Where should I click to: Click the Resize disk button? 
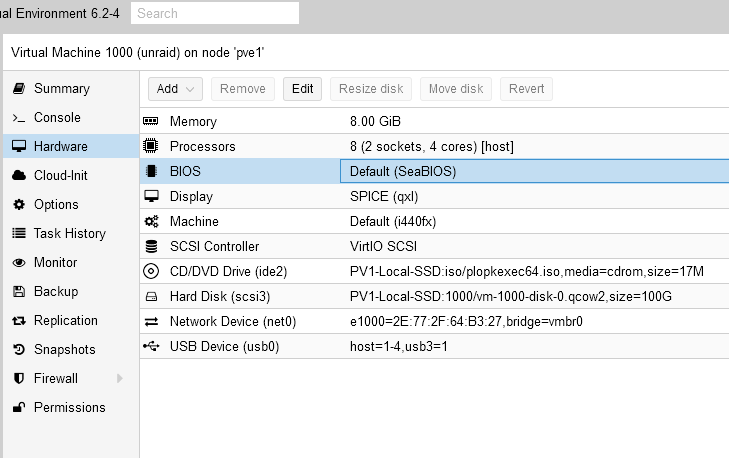pyautogui.click(x=371, y=89)
